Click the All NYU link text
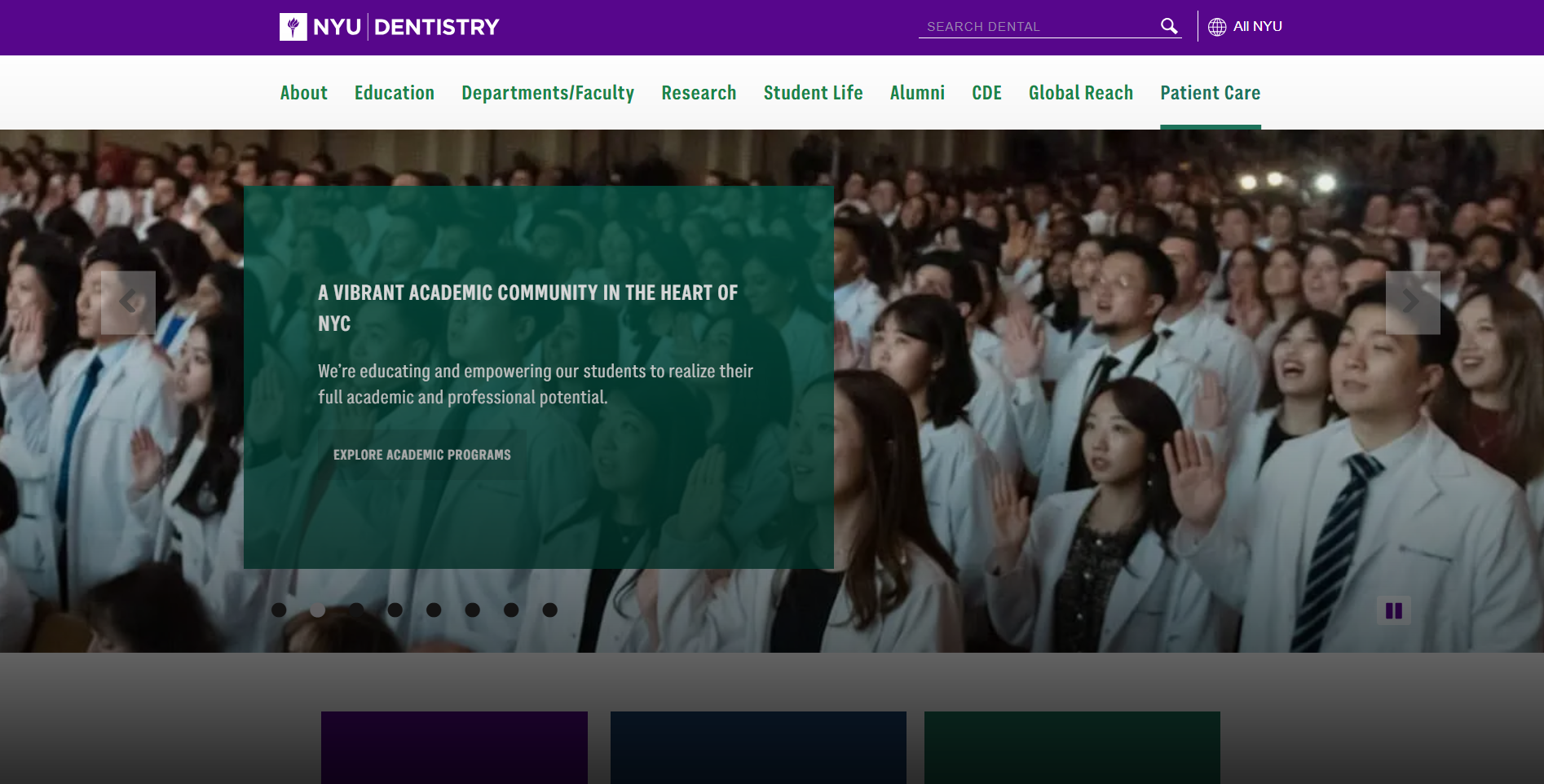This screenshot has width=1544, height=784. tap(1258, 26)
